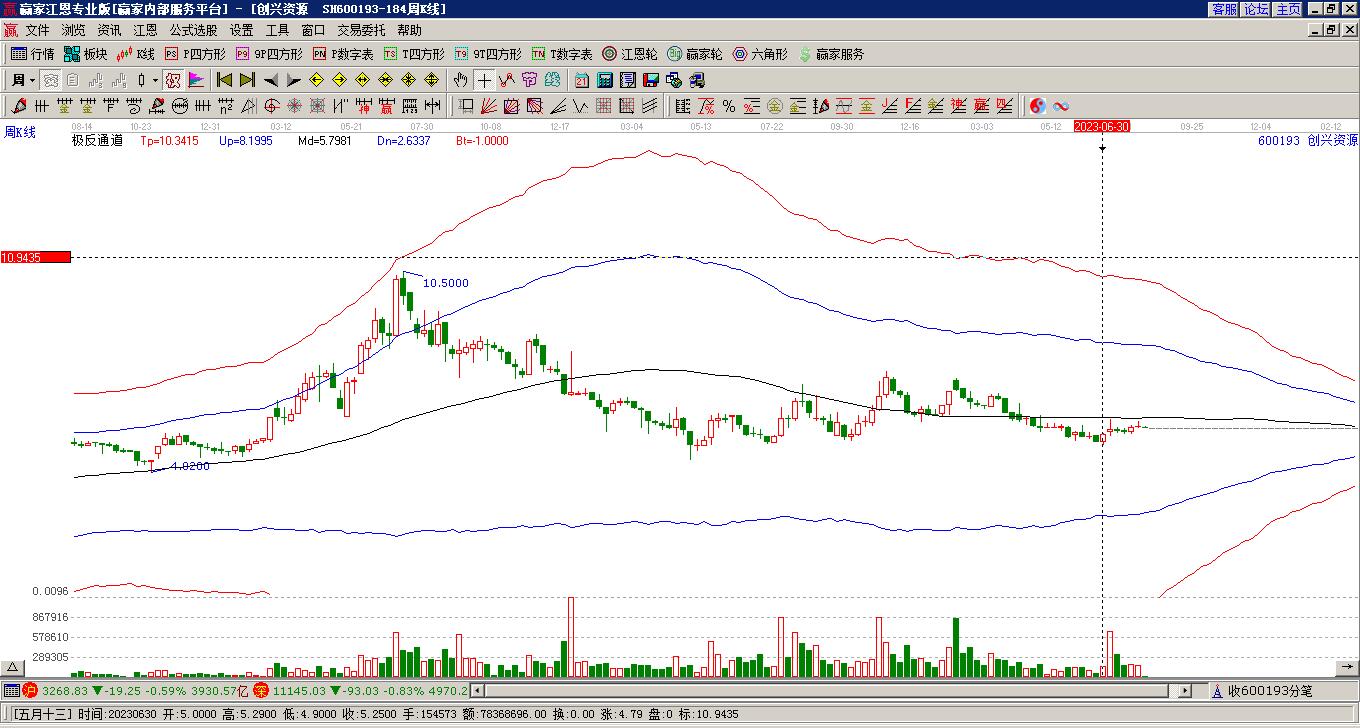Click the yellow diamond left-arrow button
1360x728 pixels.
[x=316, y=80]
